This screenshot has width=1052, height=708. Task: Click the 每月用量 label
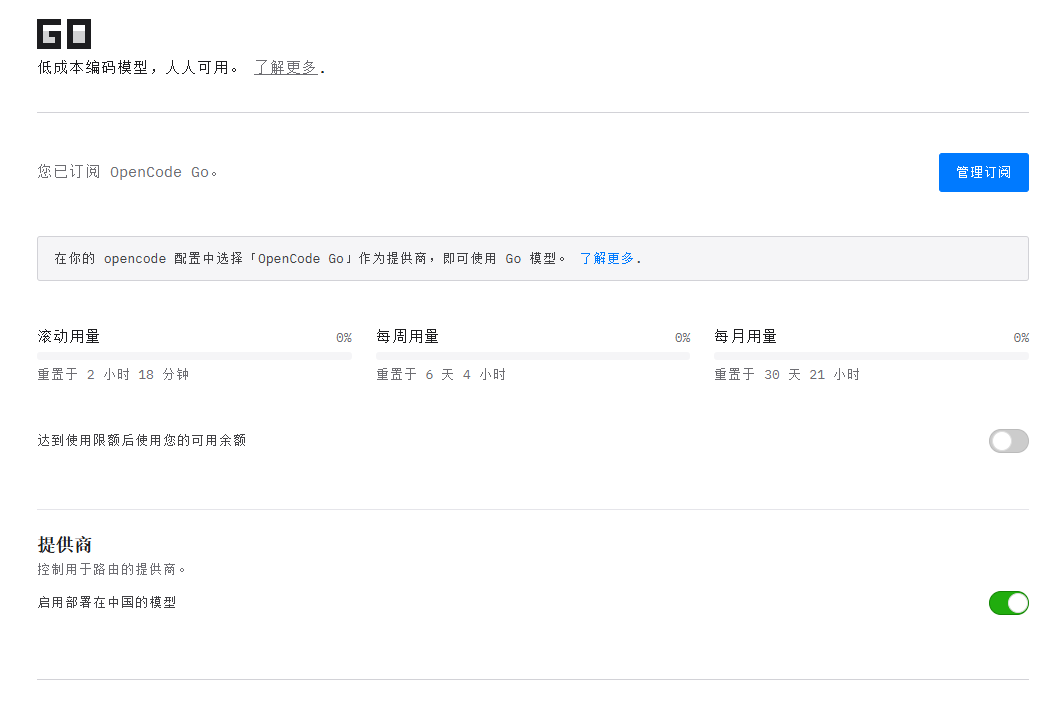pos(745,336)
